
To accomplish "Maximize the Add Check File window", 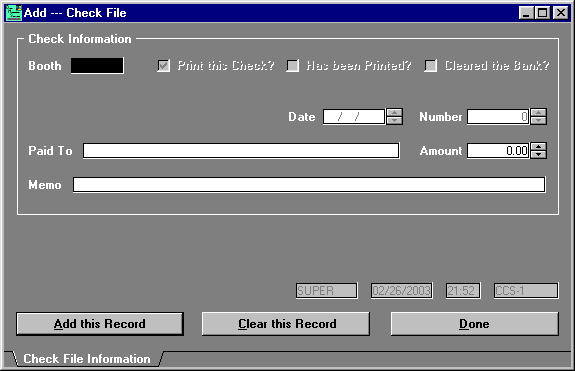I will click(x=543, y=13).
